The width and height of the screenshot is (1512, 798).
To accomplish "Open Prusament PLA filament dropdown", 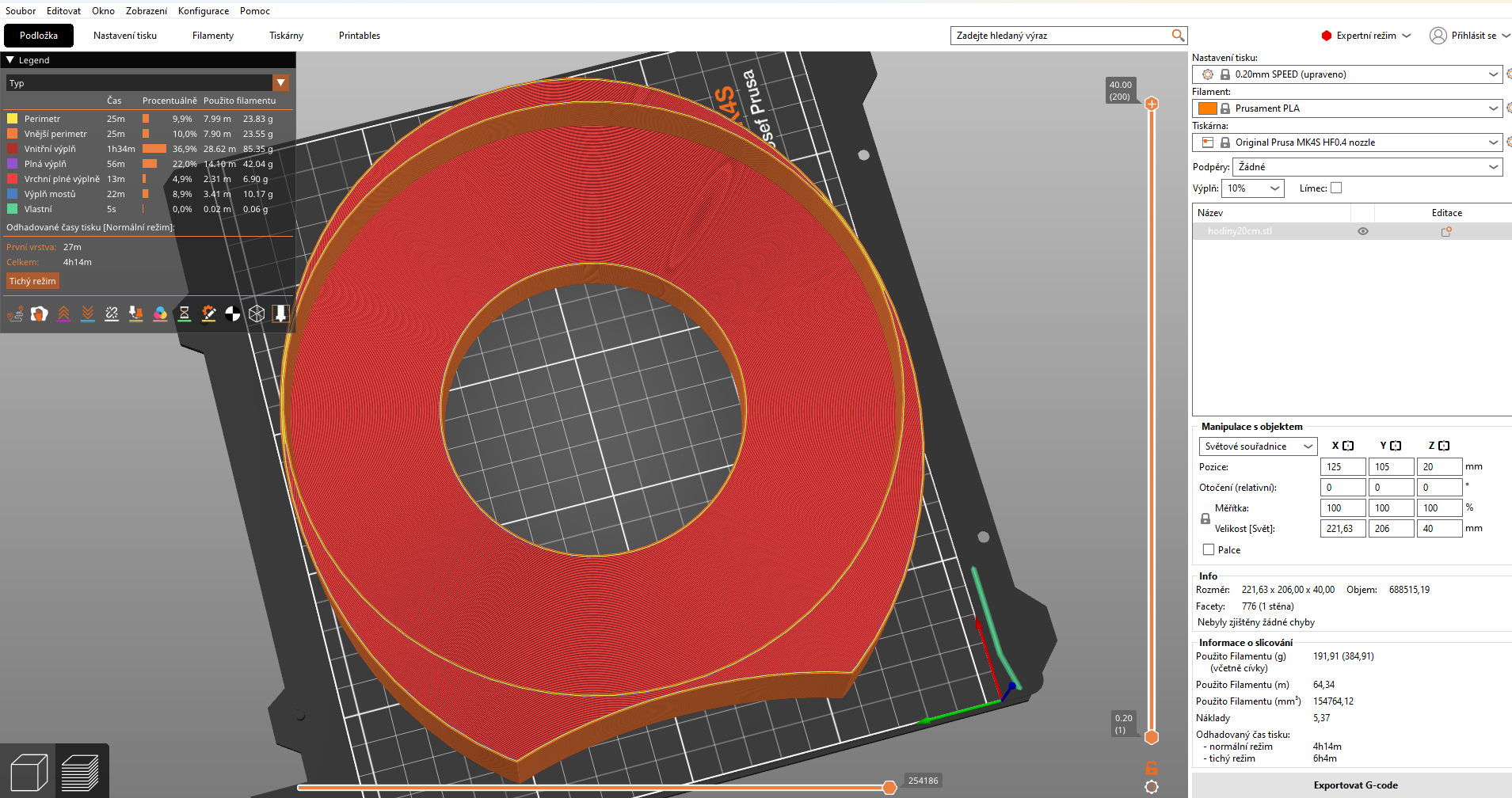I will click(x=1347, y=108).
